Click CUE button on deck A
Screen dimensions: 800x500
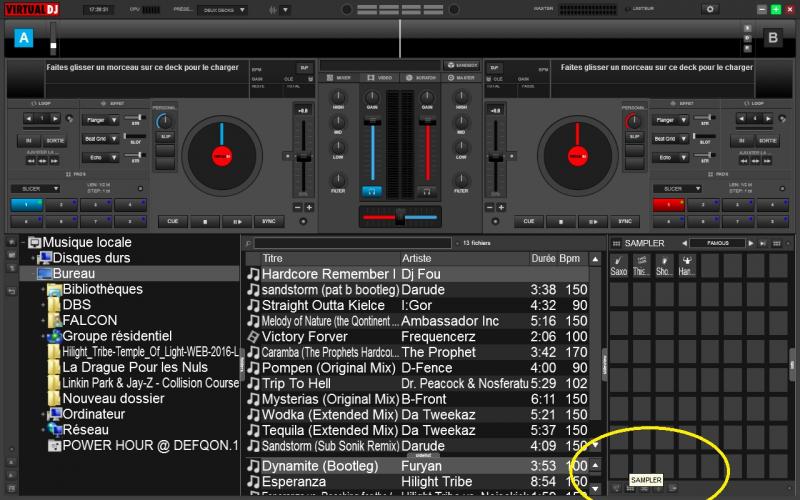point(172,221)
